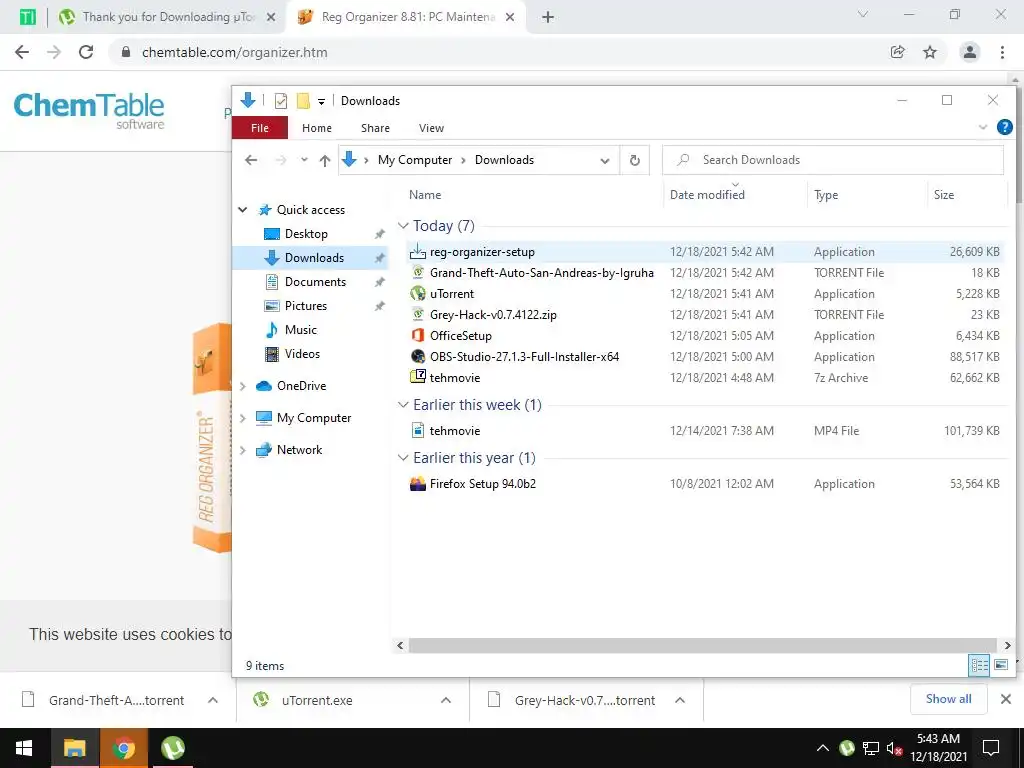Open a new Chrome tab
The width and height of the screenshot is (1024, 768).
tap(548, 17)
